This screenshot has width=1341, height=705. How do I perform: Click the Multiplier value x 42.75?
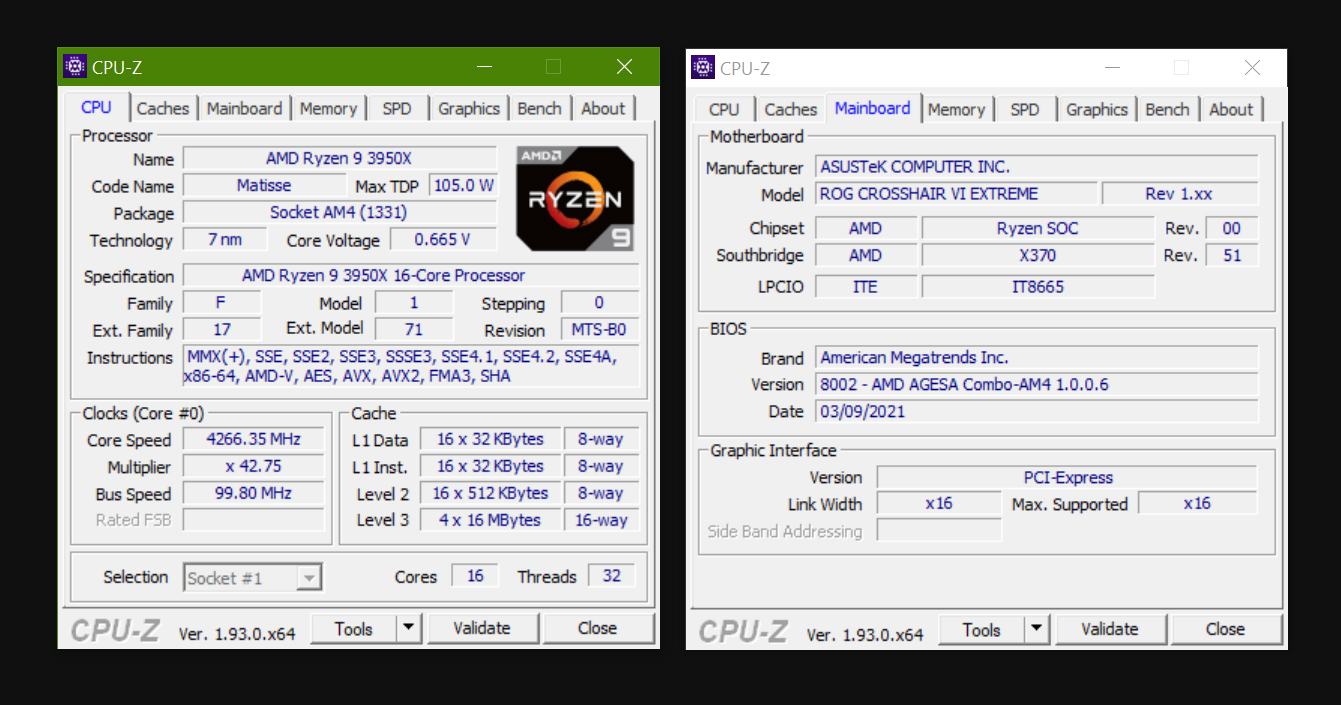click(253, 466)
